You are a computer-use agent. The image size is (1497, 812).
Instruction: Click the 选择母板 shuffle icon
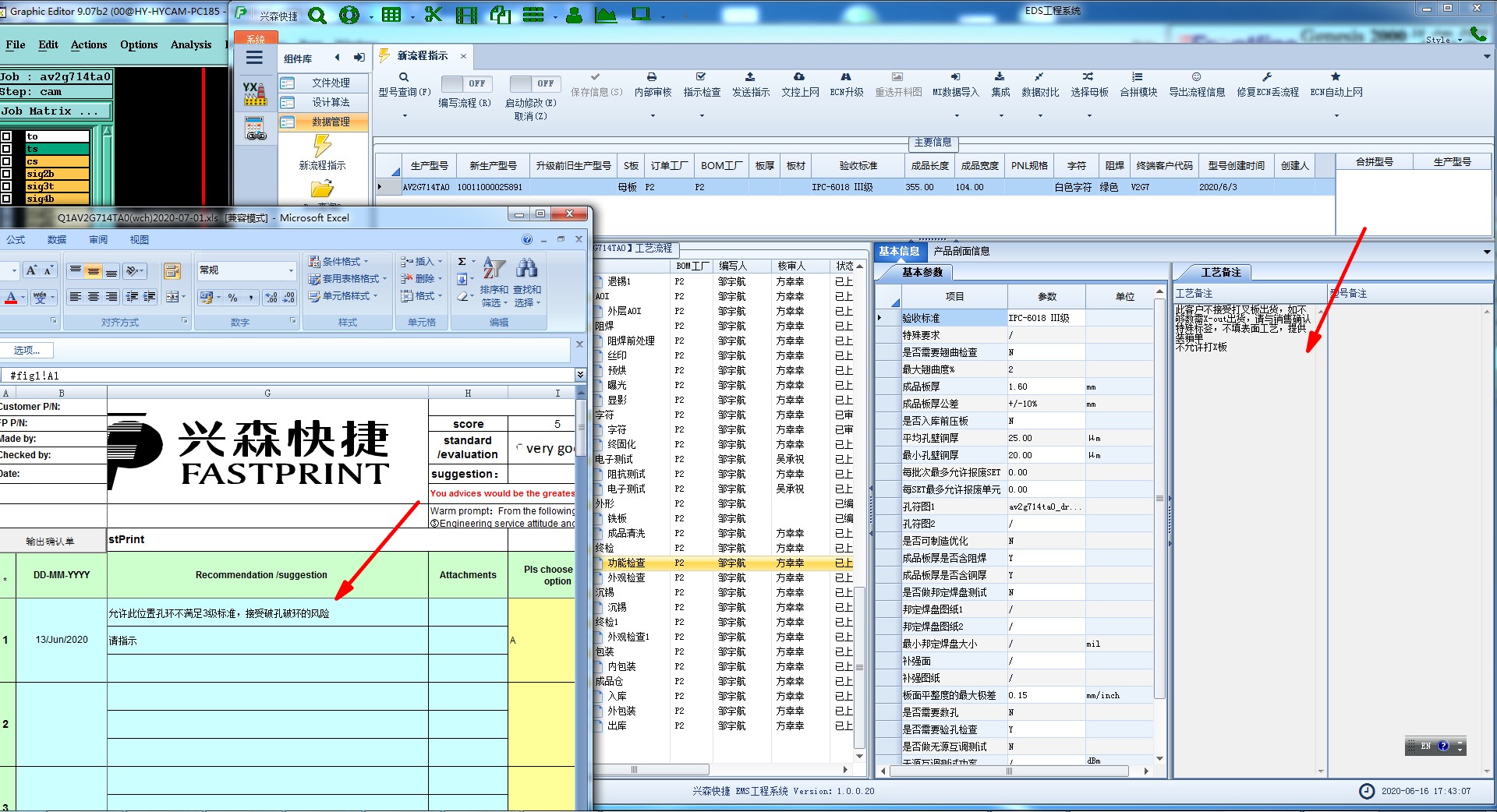point(1088,77)
